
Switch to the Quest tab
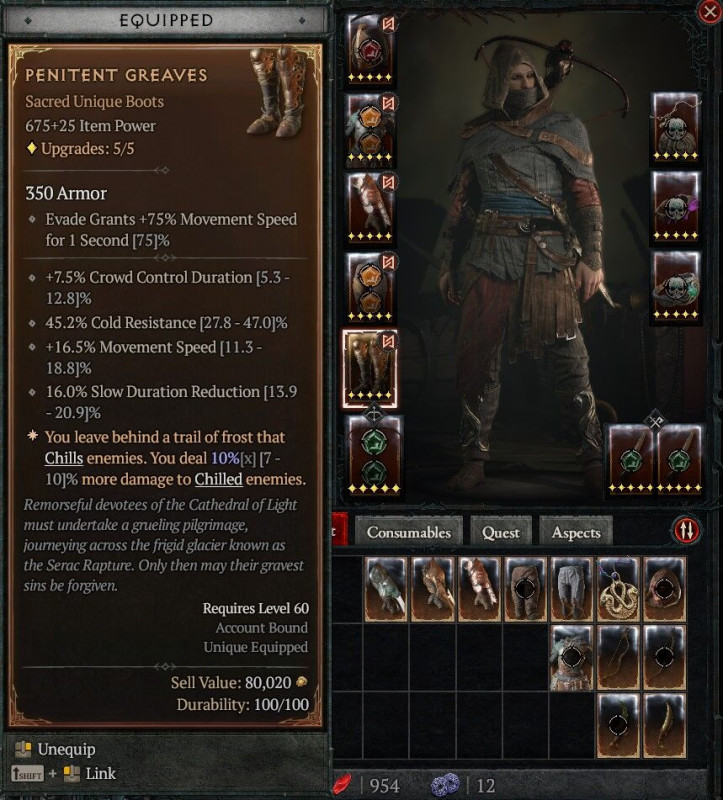[501, 532]
